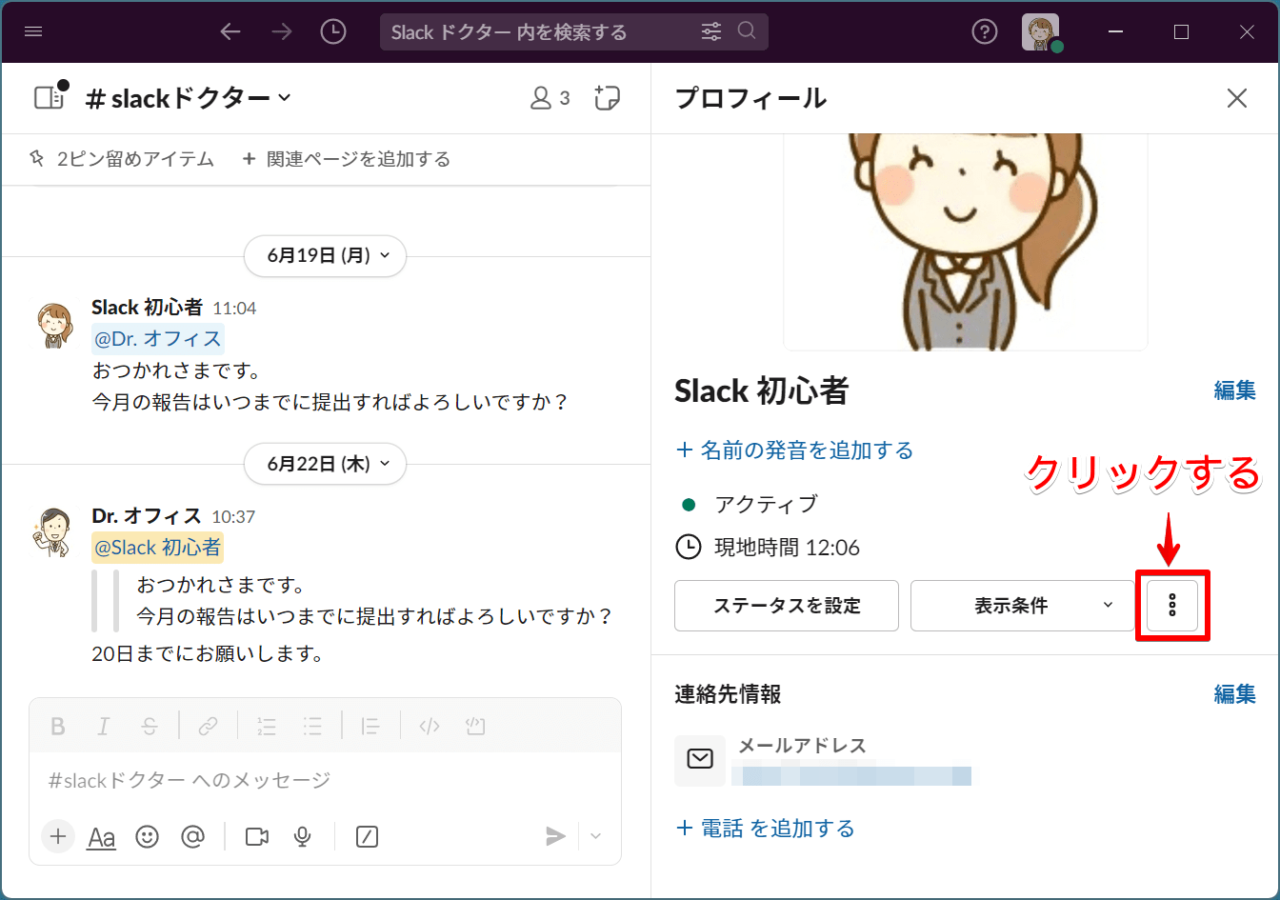This screenshot has height=900, width=1280.
Task: Apply inline code formatting
Action: pos(429,726)
